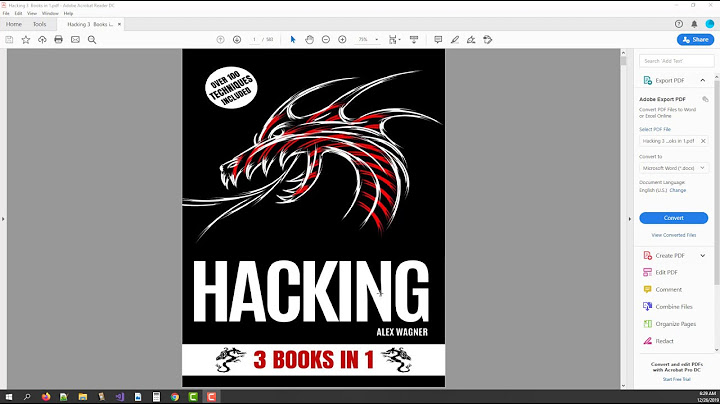Click Change document language link
This screenshot has height=404, width=720.
pyautogui.click(x=678, y=190)
